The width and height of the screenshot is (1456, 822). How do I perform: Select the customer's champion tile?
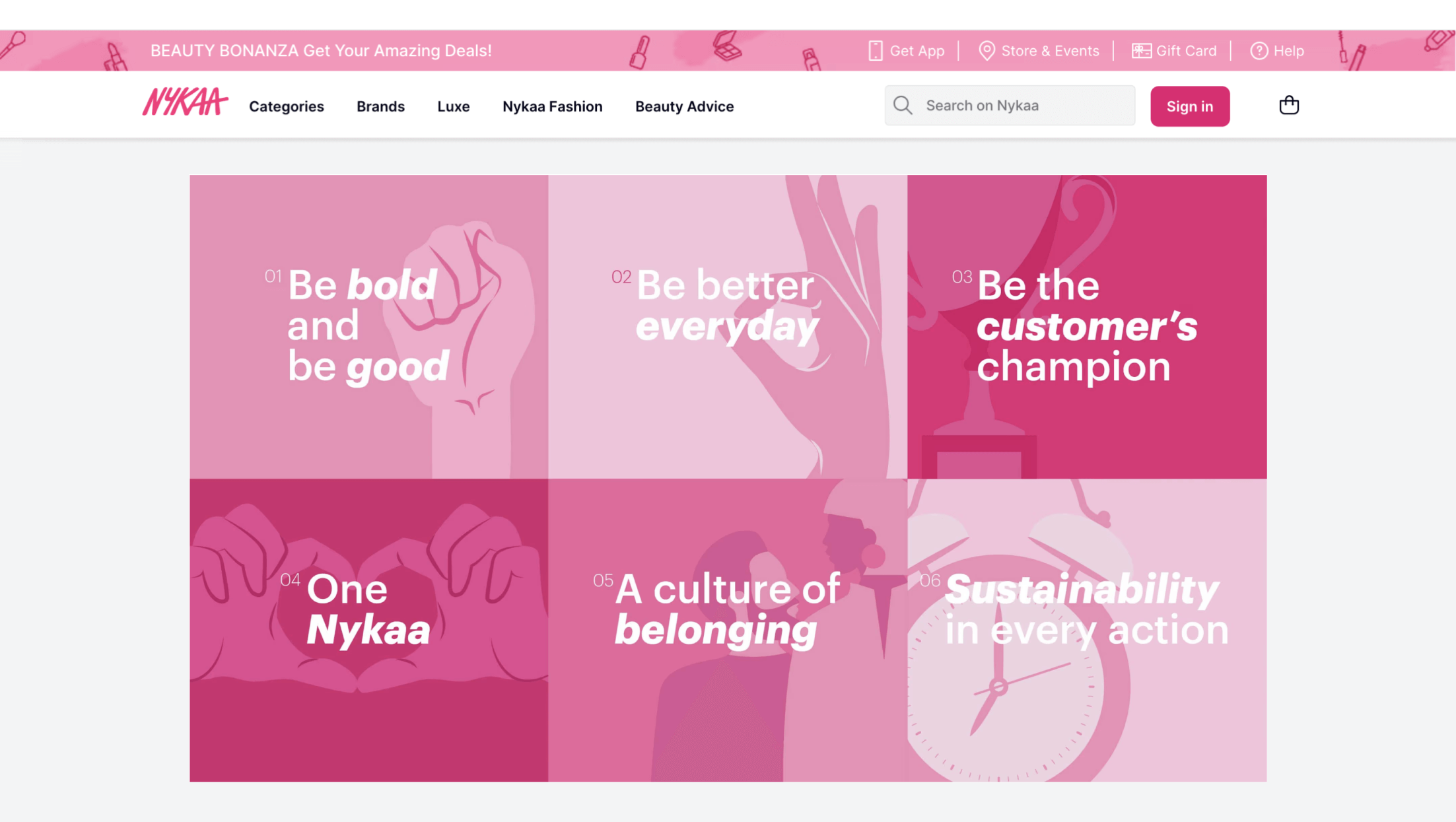pos(1087,327)
